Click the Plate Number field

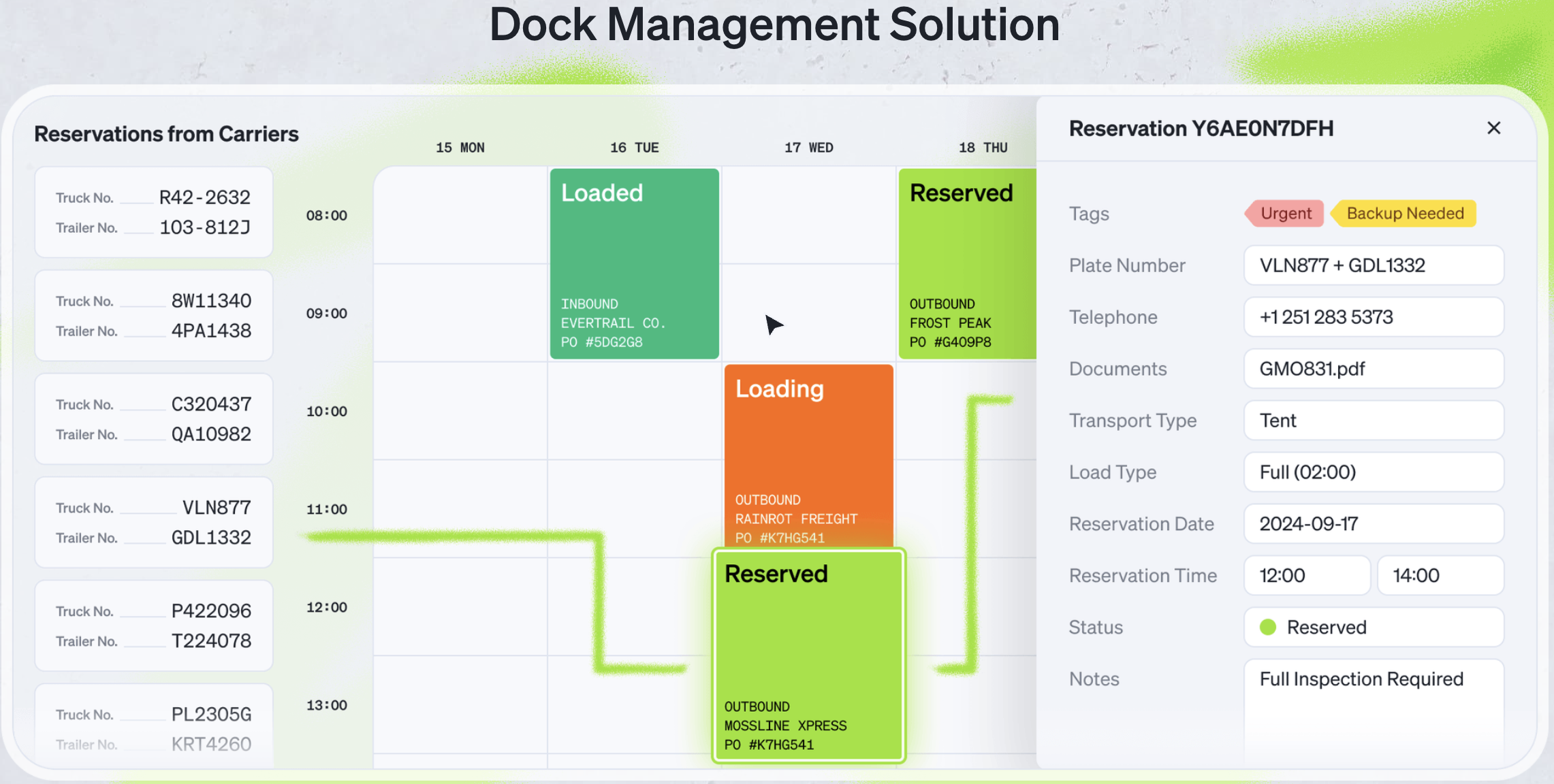pyautogui.click(x=1373, y=265)
